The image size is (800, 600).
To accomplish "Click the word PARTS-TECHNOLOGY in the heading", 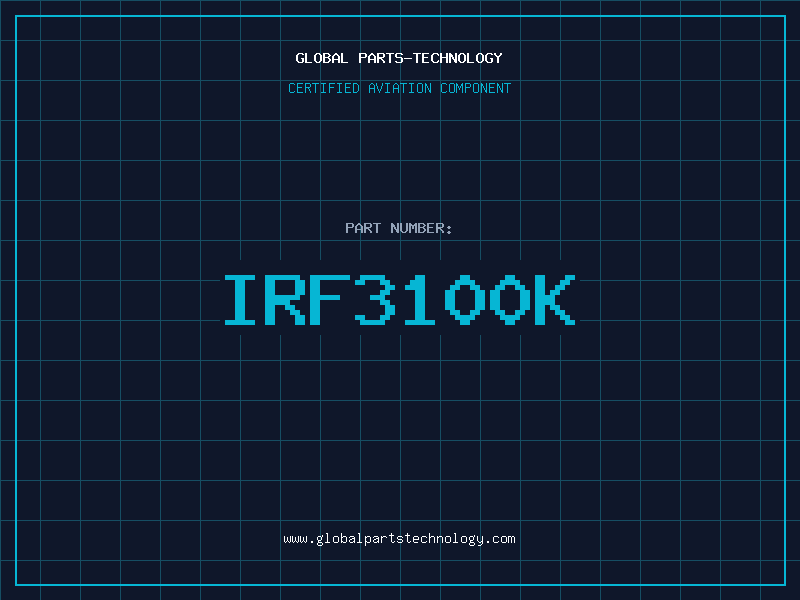I will click(x=430, y=58).
